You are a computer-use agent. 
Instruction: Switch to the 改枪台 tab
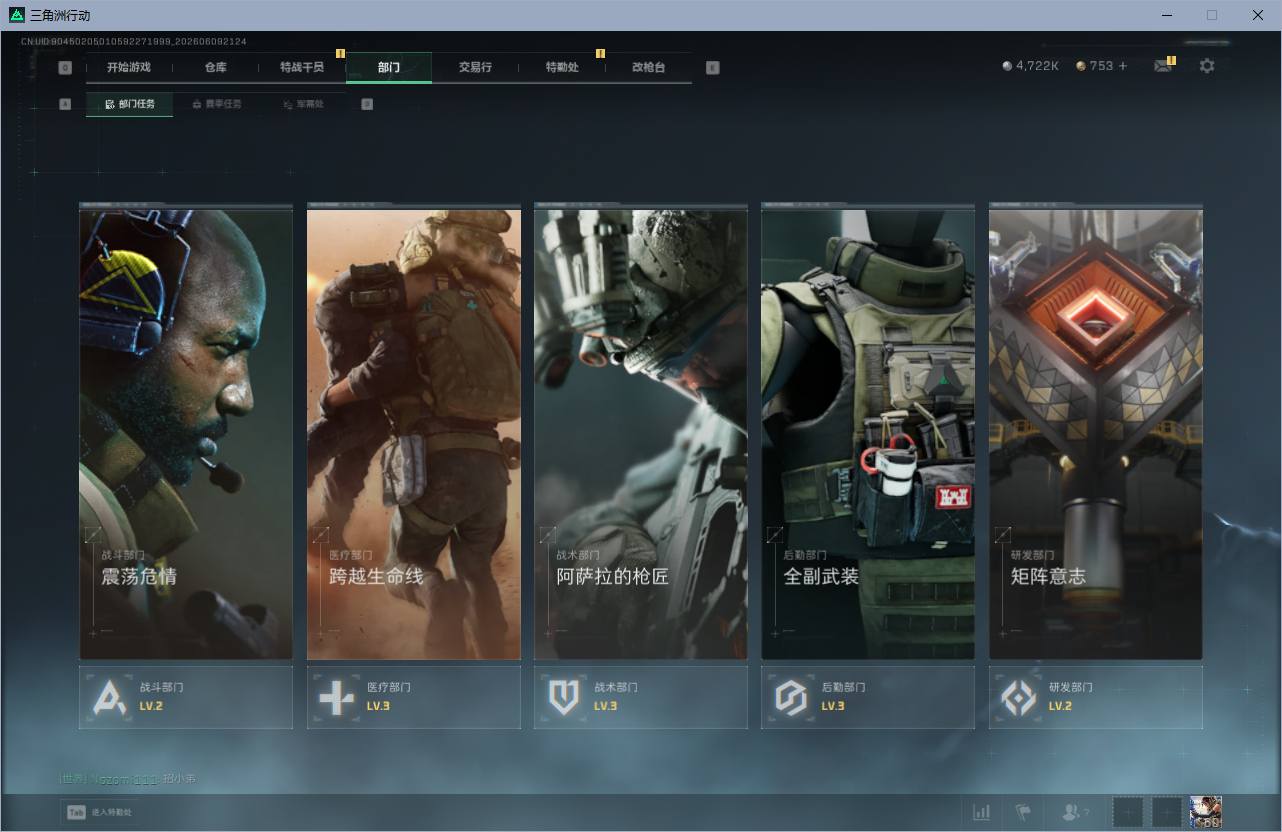(648, 67)
